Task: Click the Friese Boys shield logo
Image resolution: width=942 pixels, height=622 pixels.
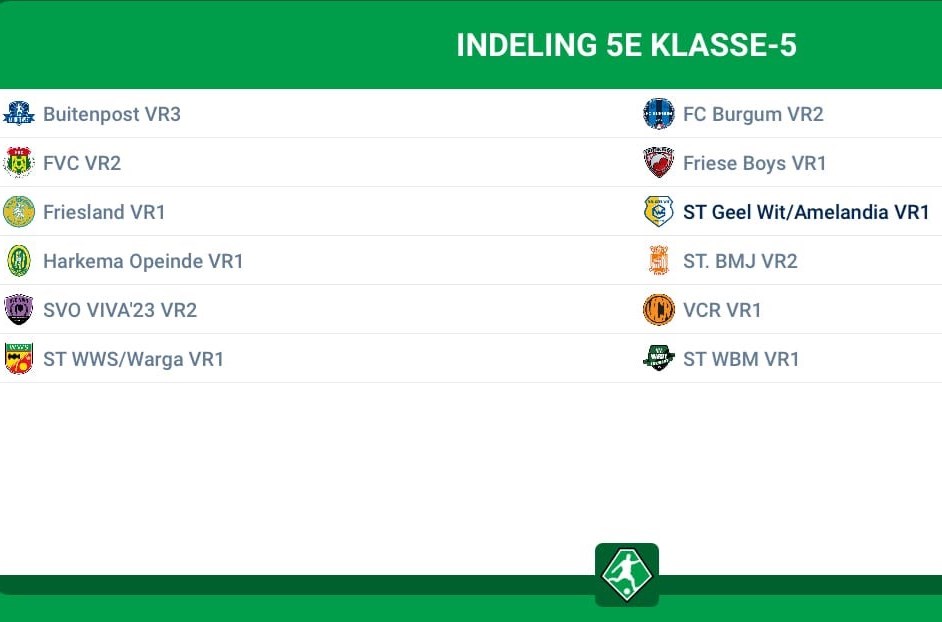Action: (x=658, y=162)
